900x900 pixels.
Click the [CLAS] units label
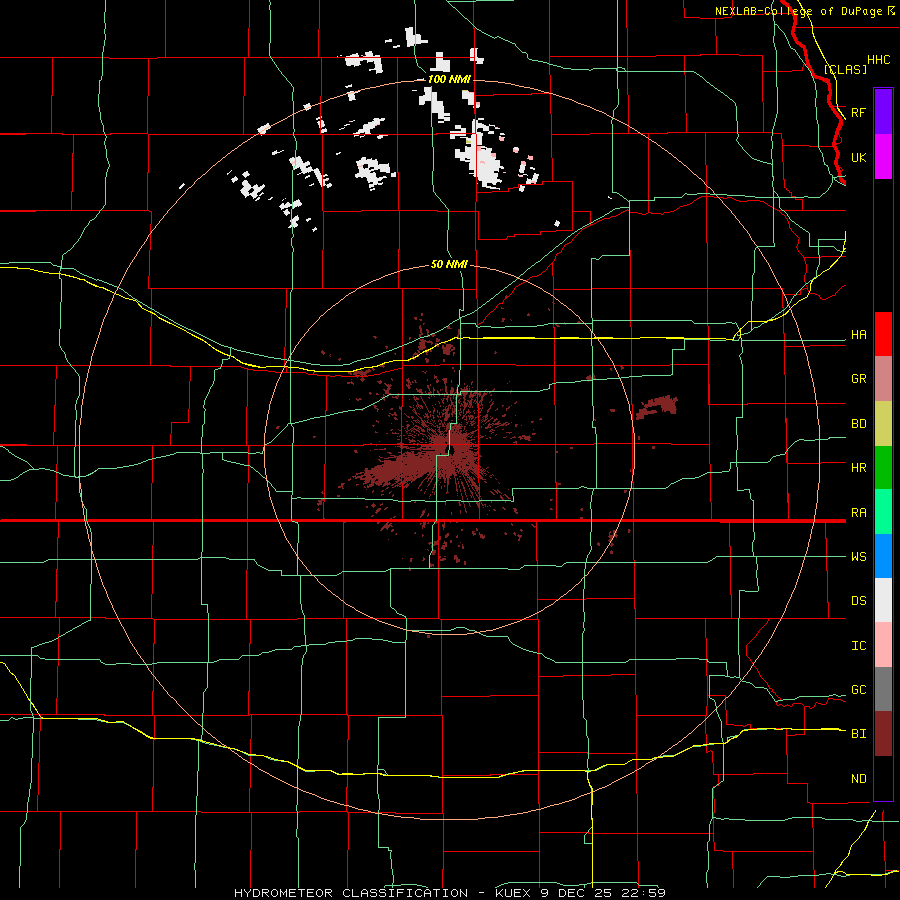(845, 69)
